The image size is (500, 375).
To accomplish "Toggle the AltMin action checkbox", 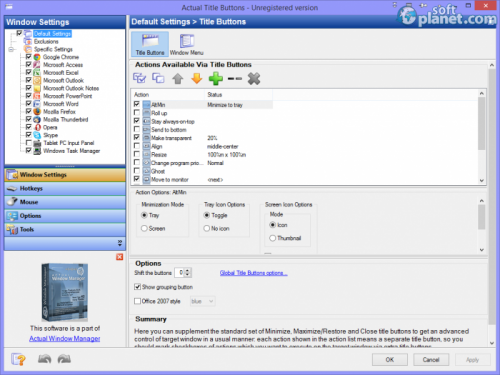I will point(137,104).
